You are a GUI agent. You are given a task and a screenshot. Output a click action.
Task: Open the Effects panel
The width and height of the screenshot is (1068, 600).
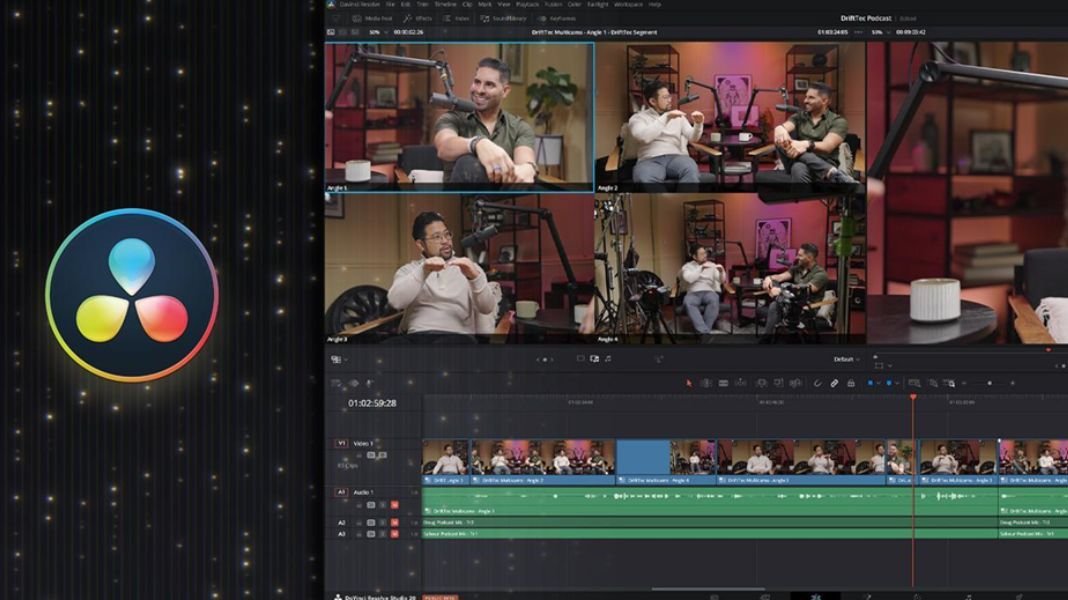point(418,18)
